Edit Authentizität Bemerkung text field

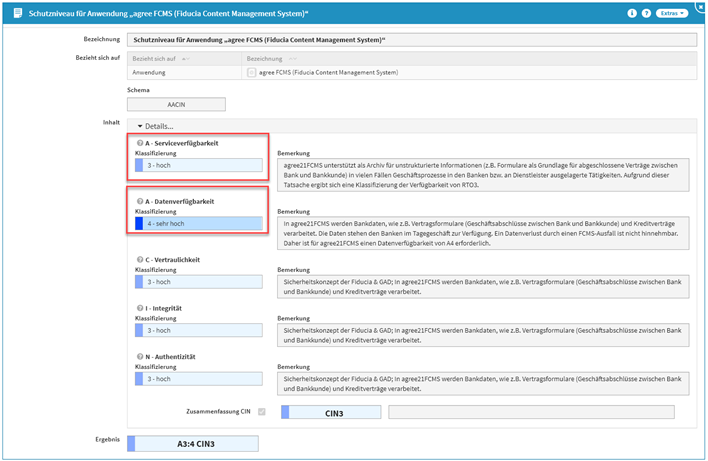pos(483,384)
